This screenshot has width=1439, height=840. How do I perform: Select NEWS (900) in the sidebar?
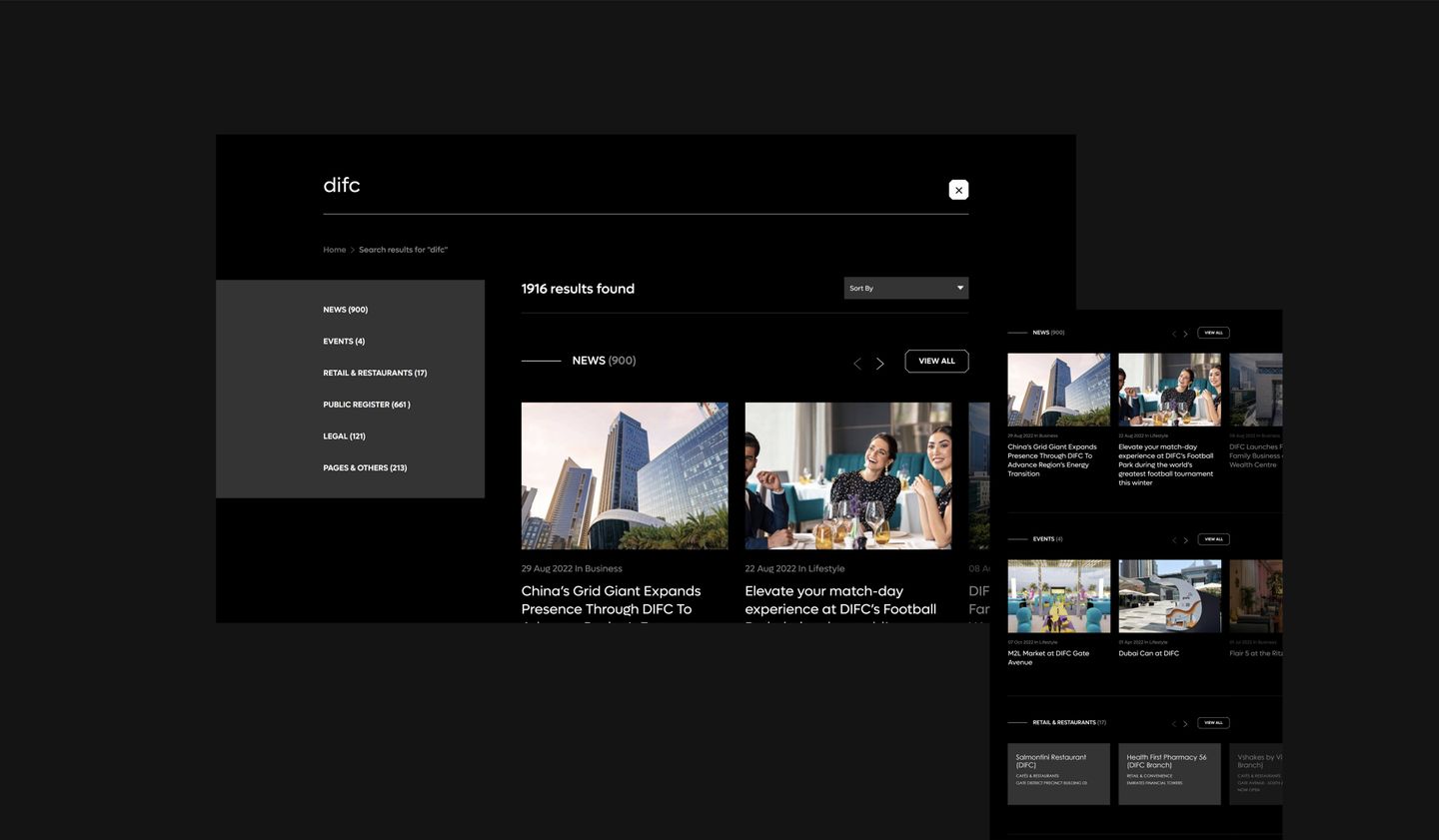[345, 310]
